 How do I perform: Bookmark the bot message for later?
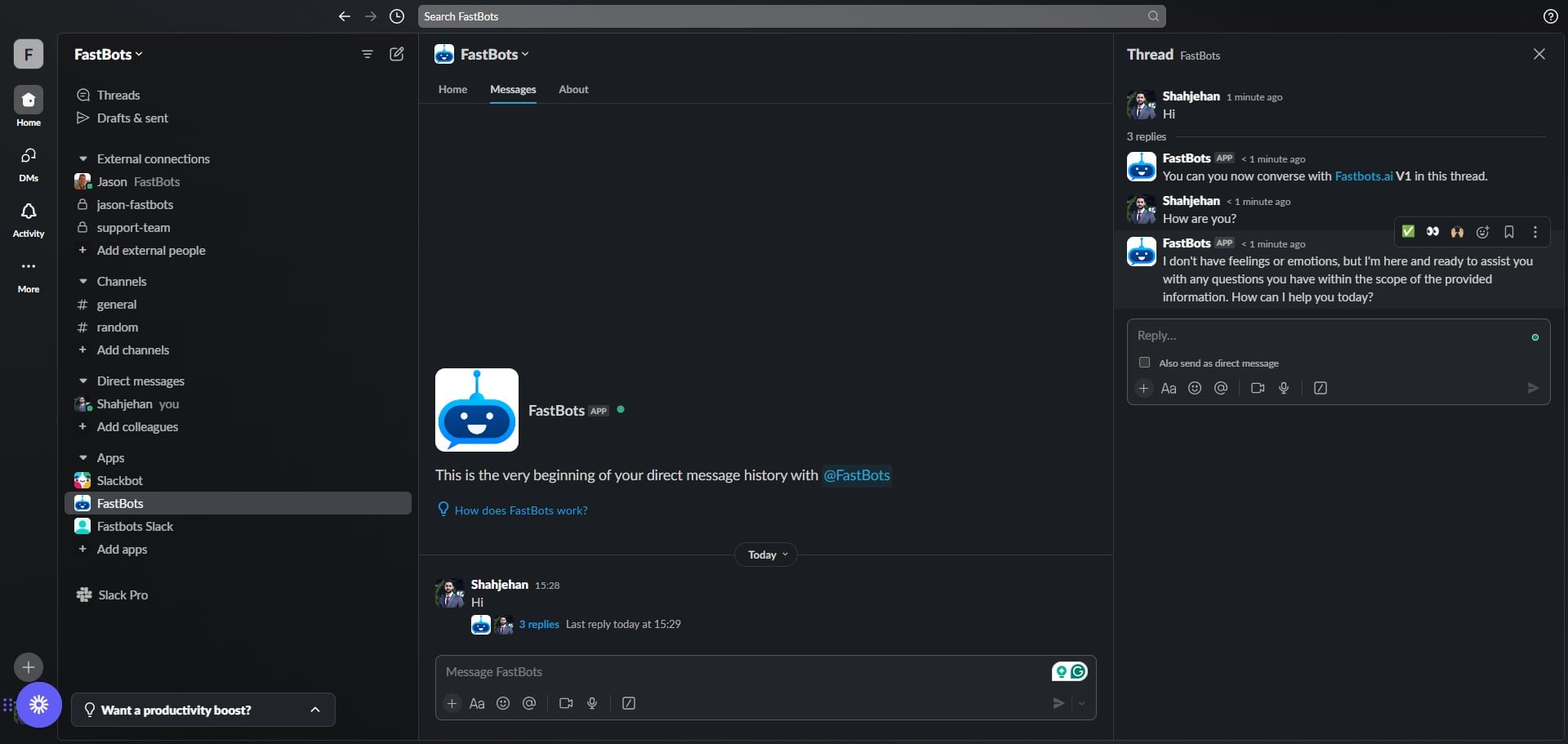[x=1509, y=232]
